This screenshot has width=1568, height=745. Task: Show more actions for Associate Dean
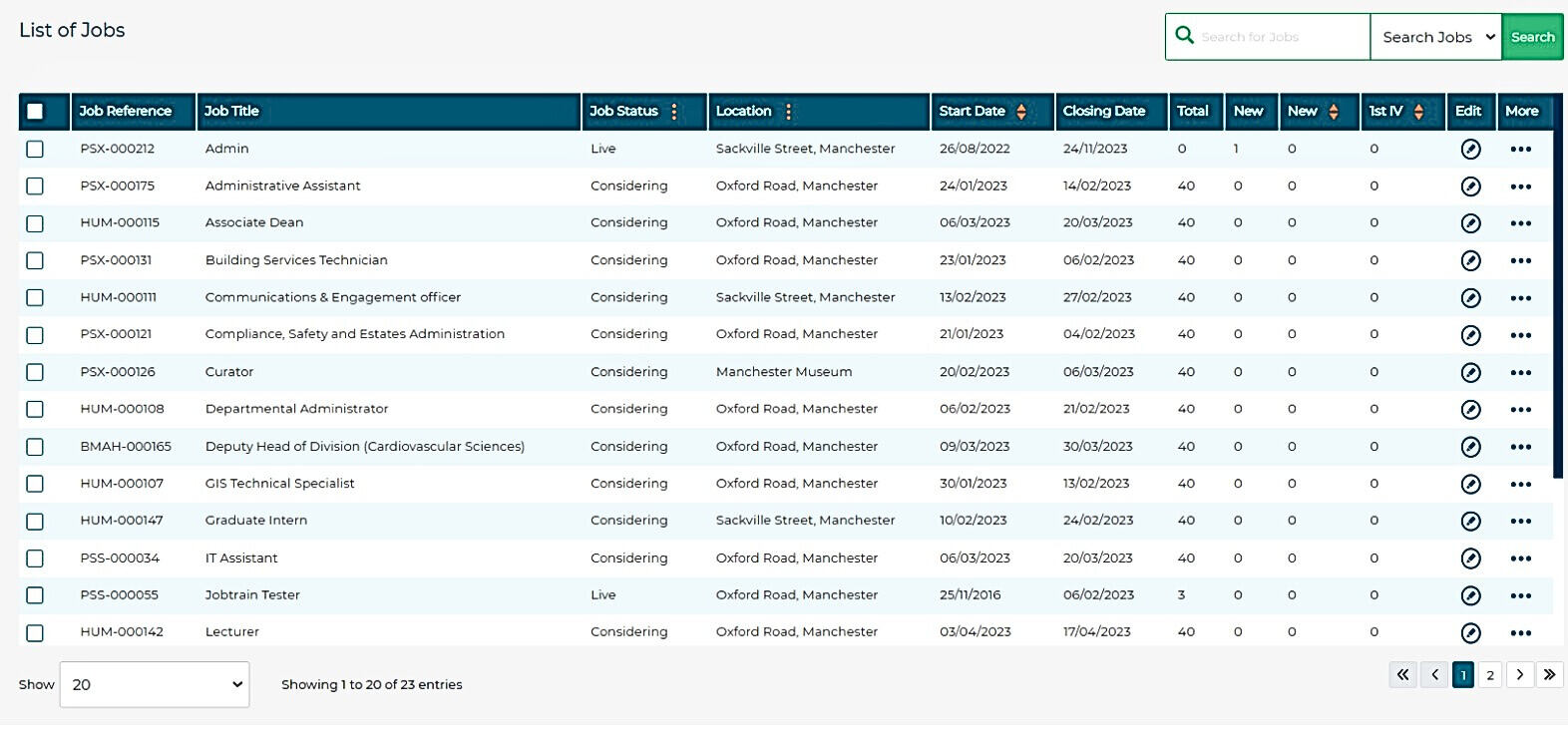(1520, 223)
